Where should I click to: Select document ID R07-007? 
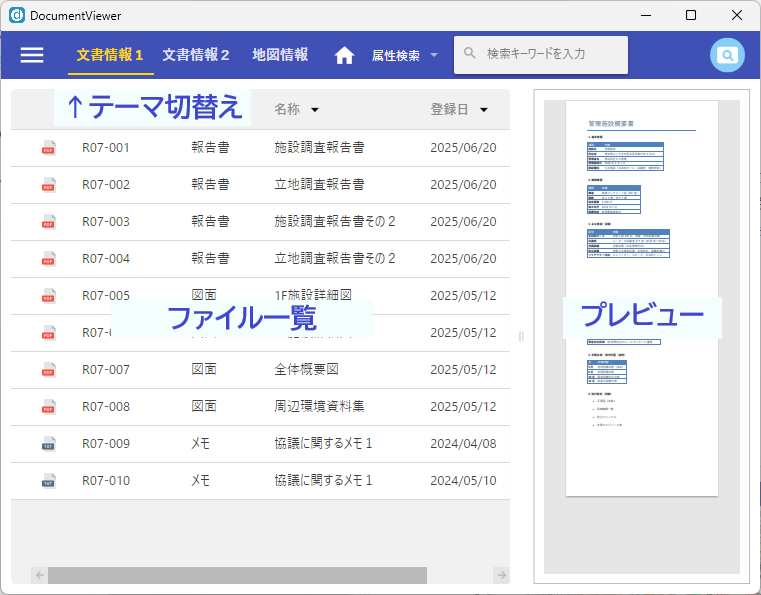click(106, 370)
